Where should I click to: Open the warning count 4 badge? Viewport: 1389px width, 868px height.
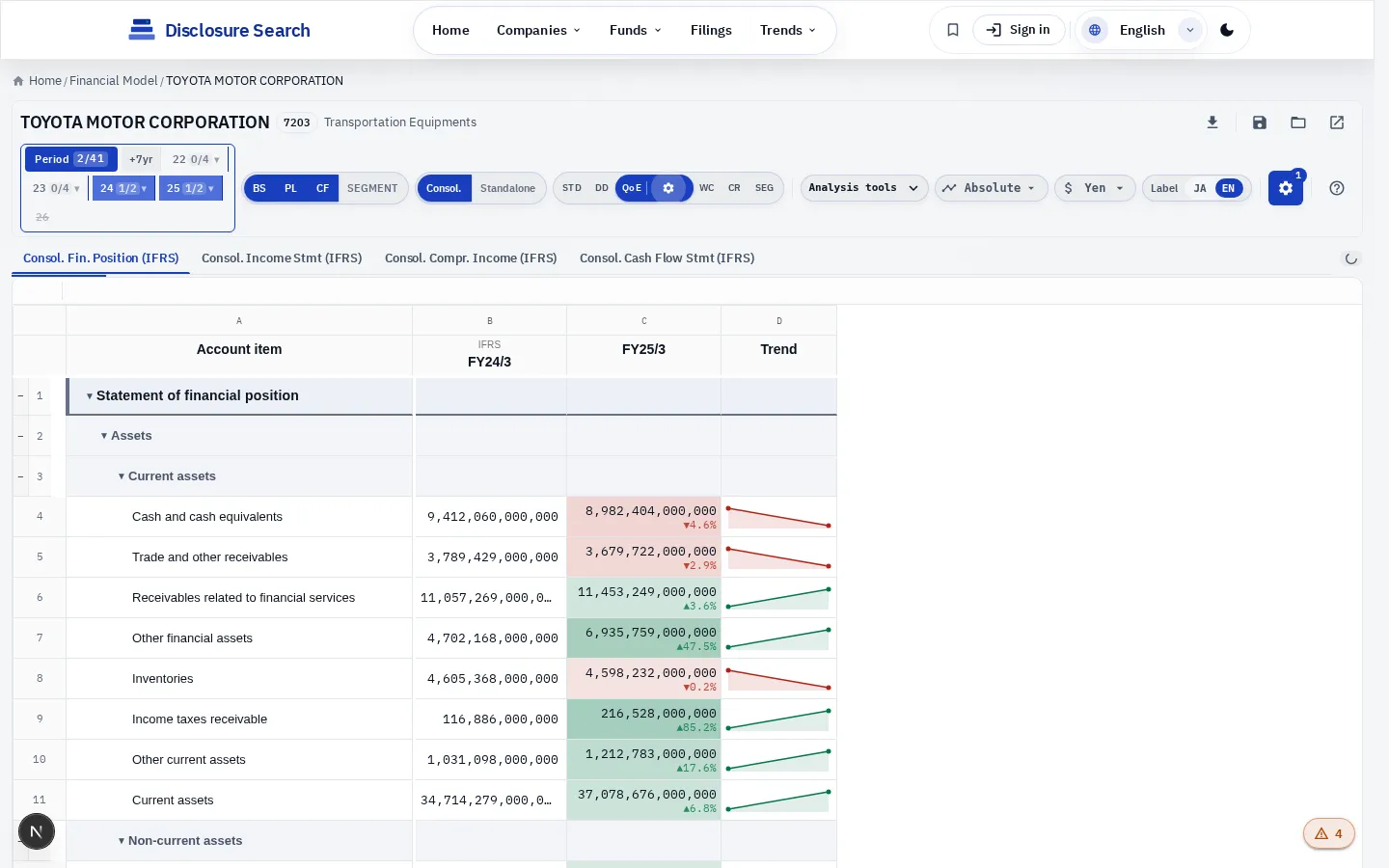click(x=1329, y=833)
